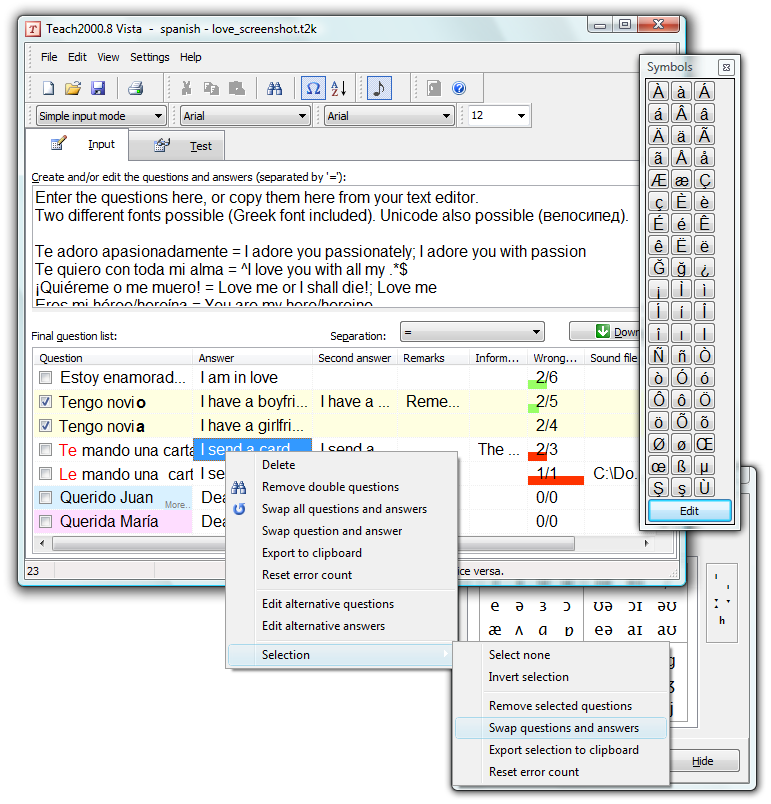Open a file with the folder icon
771x804 pixels.
point(73,88)
